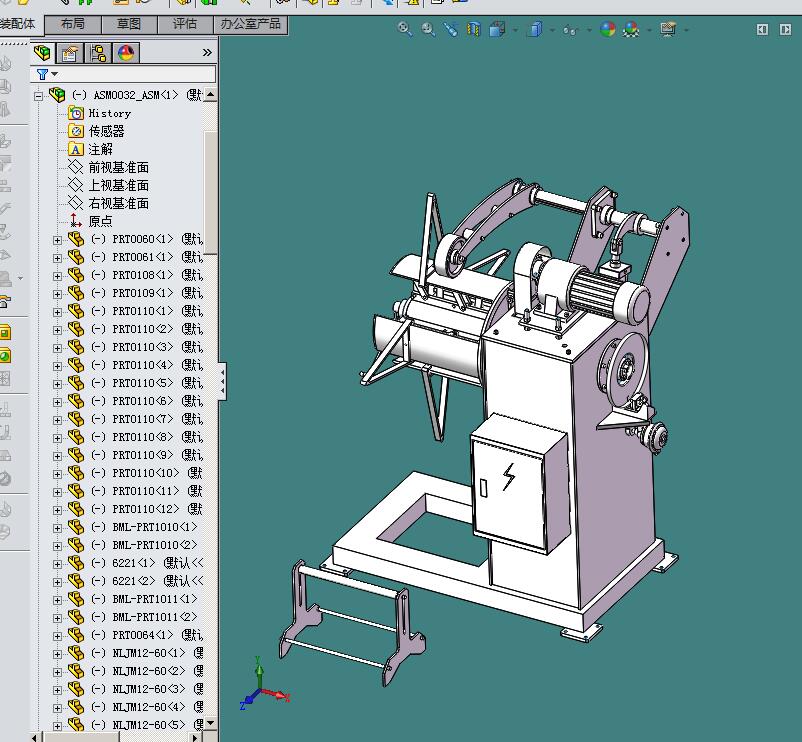Click the tree filter funnel icon
This screenshot has width=802, height=742.
click(x=42, y=75)
